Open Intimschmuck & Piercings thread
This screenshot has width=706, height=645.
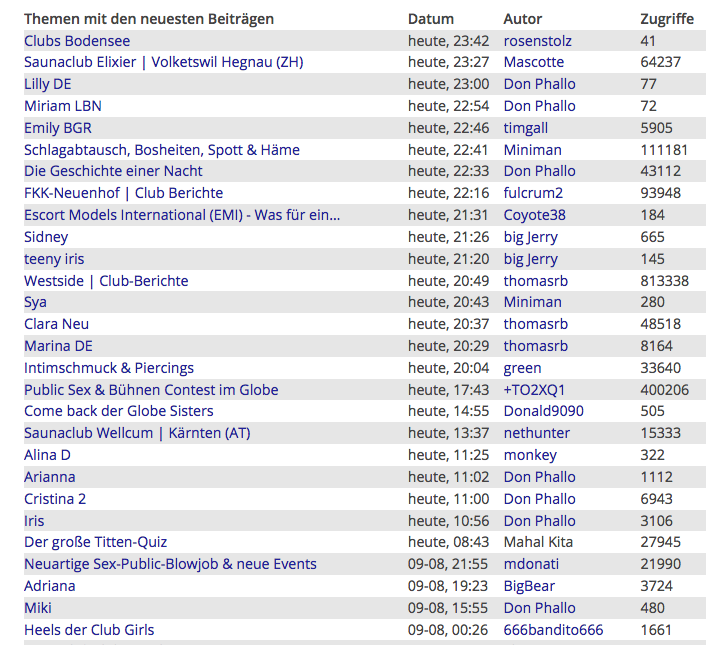click(x=109, y=368)
